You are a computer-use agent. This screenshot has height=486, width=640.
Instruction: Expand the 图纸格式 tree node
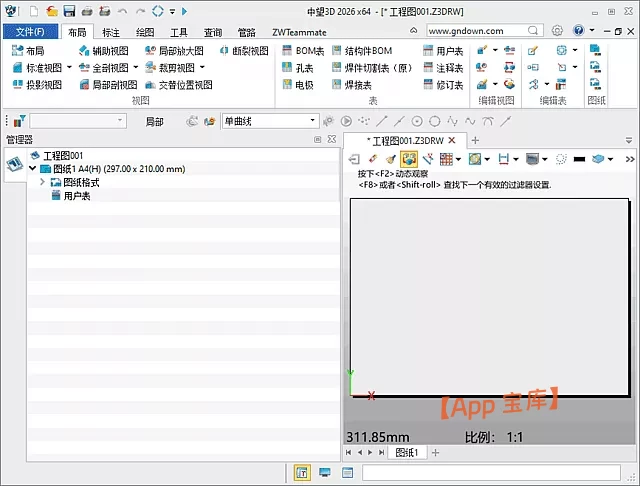point(43,182)
